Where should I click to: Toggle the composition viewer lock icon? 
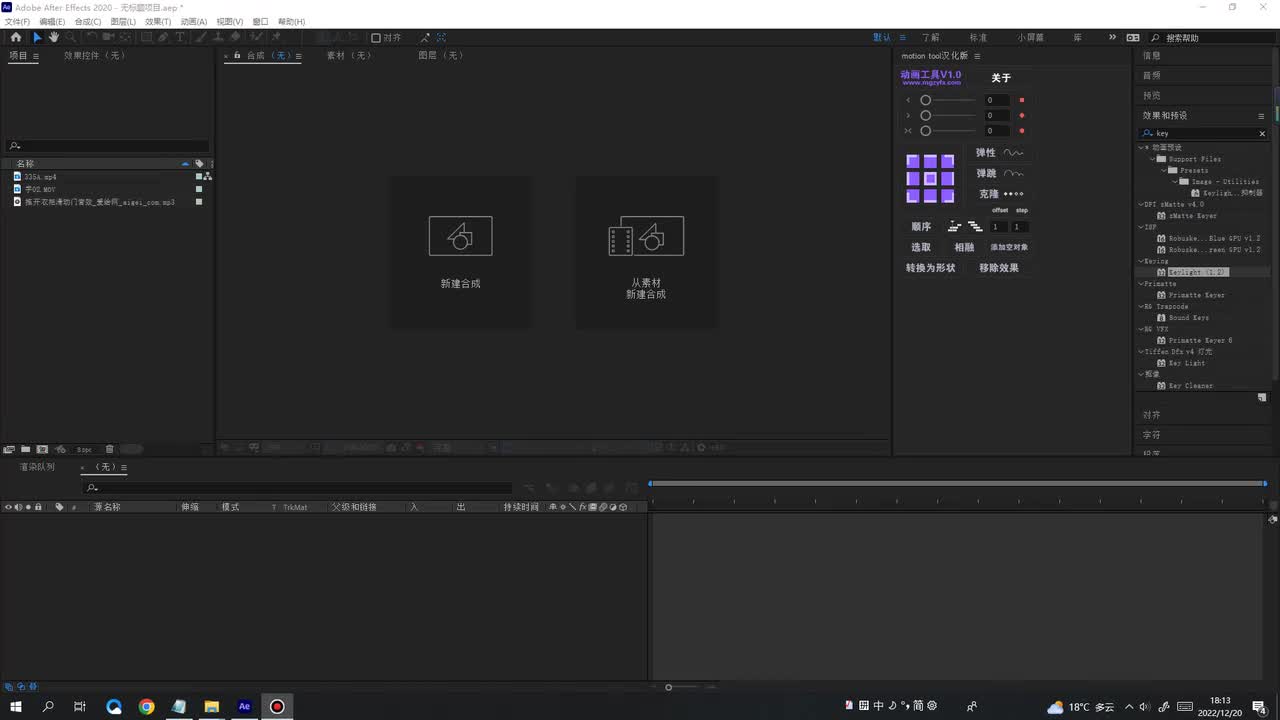pos(237,56)
